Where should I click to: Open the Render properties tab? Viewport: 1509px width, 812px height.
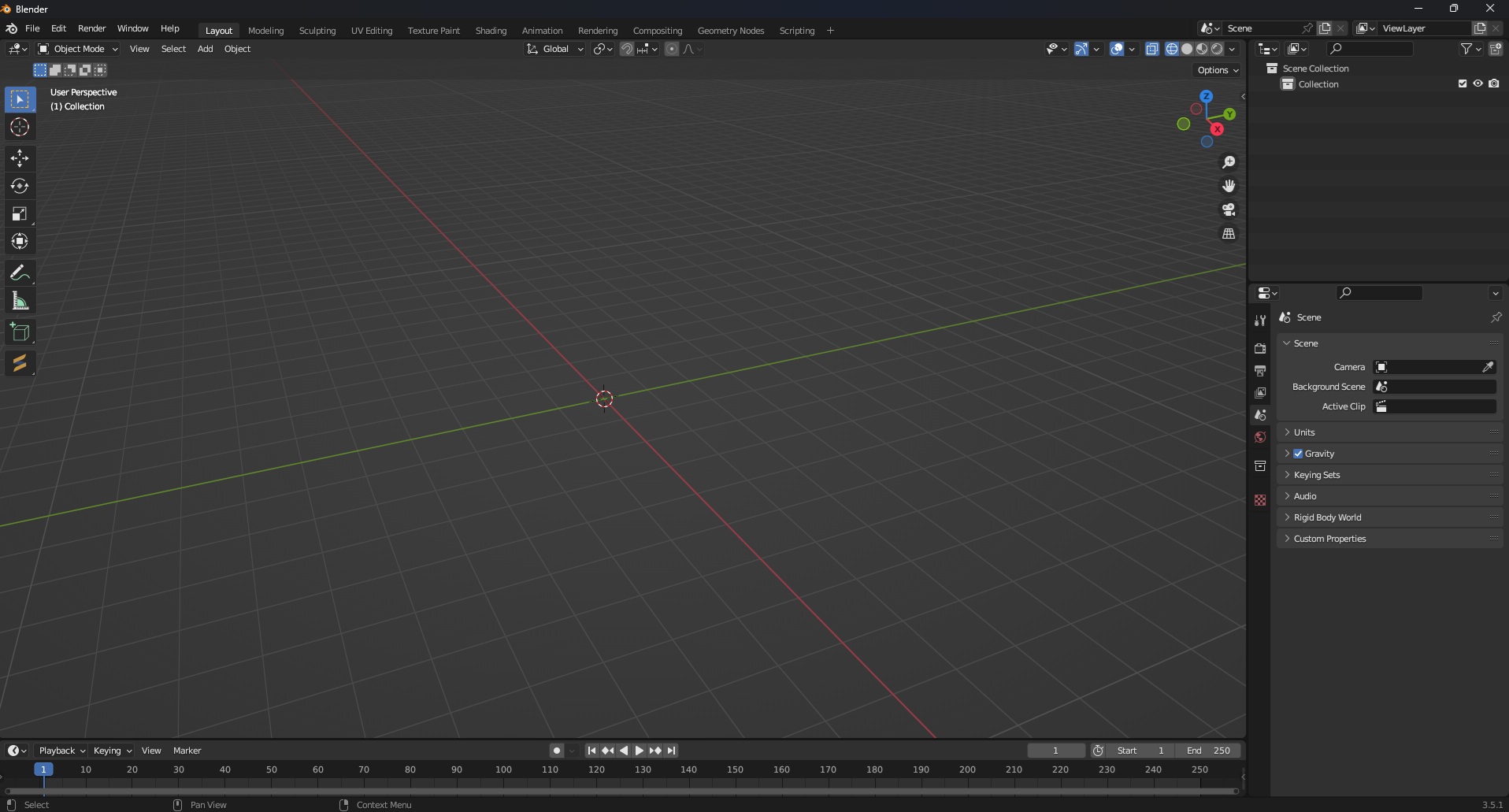pos(1260,348)
